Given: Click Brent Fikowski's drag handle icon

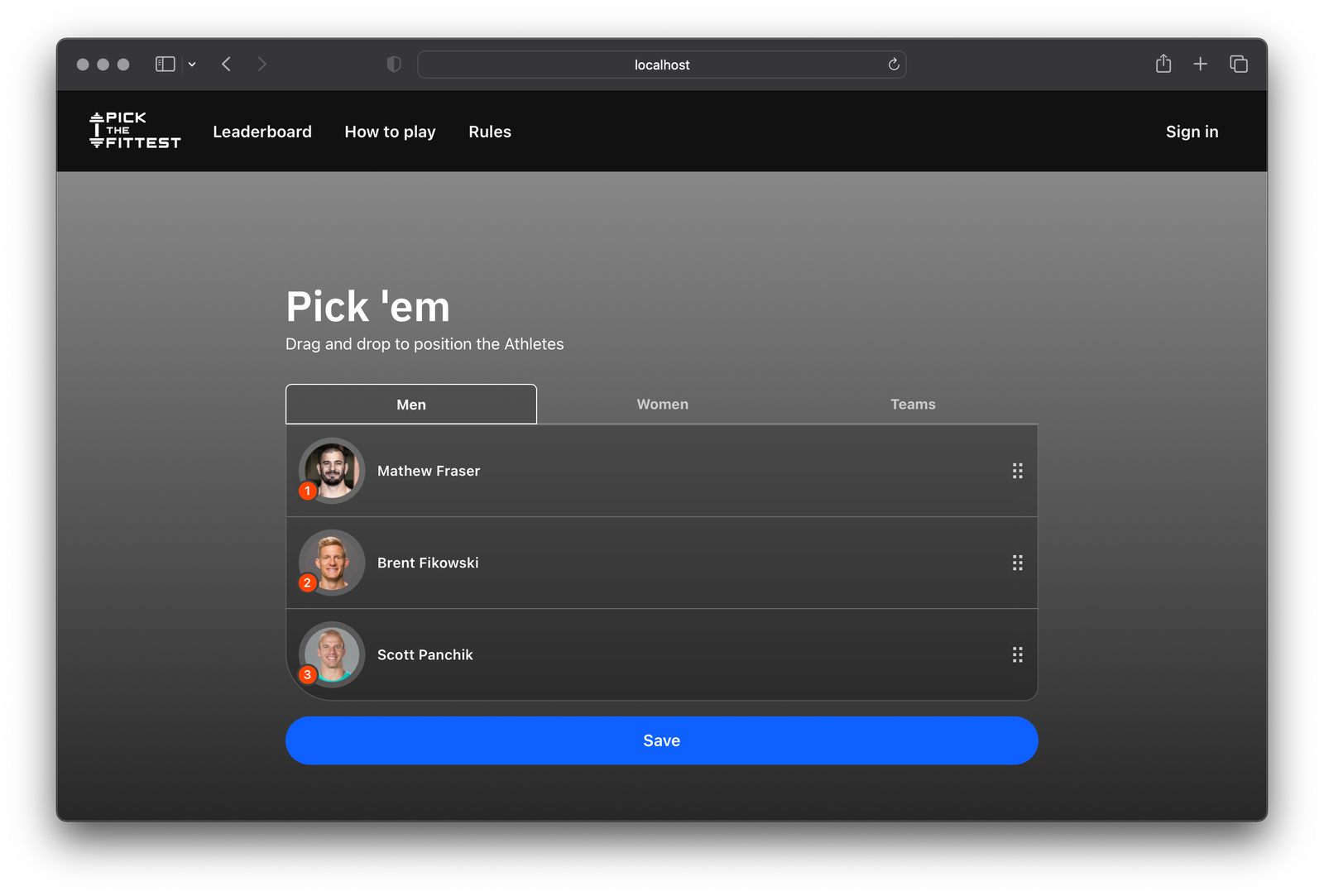Looking at the screenshot, I should click(x=1017, y=563).
